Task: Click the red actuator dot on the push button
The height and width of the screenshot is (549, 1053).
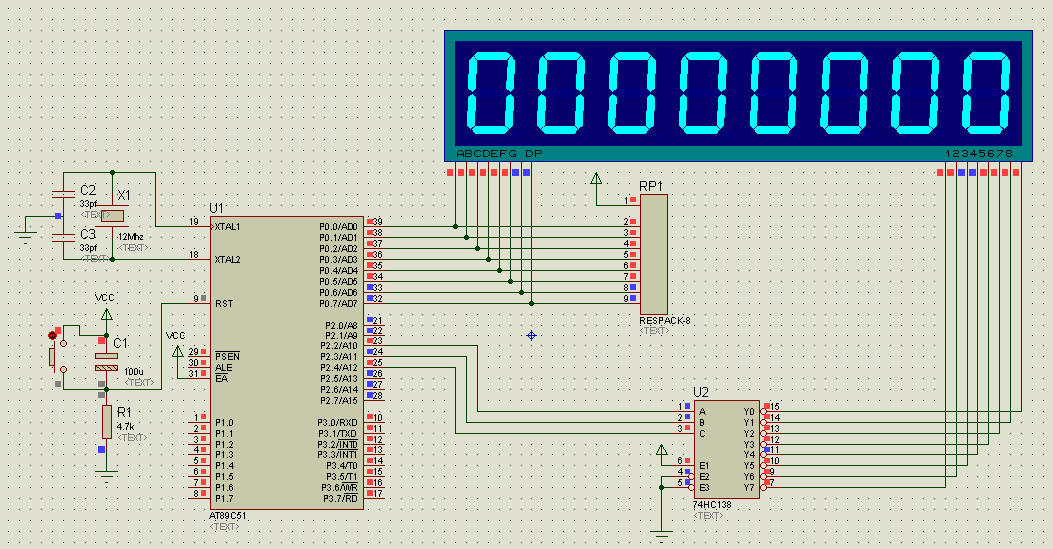Action: click(52, 335)
